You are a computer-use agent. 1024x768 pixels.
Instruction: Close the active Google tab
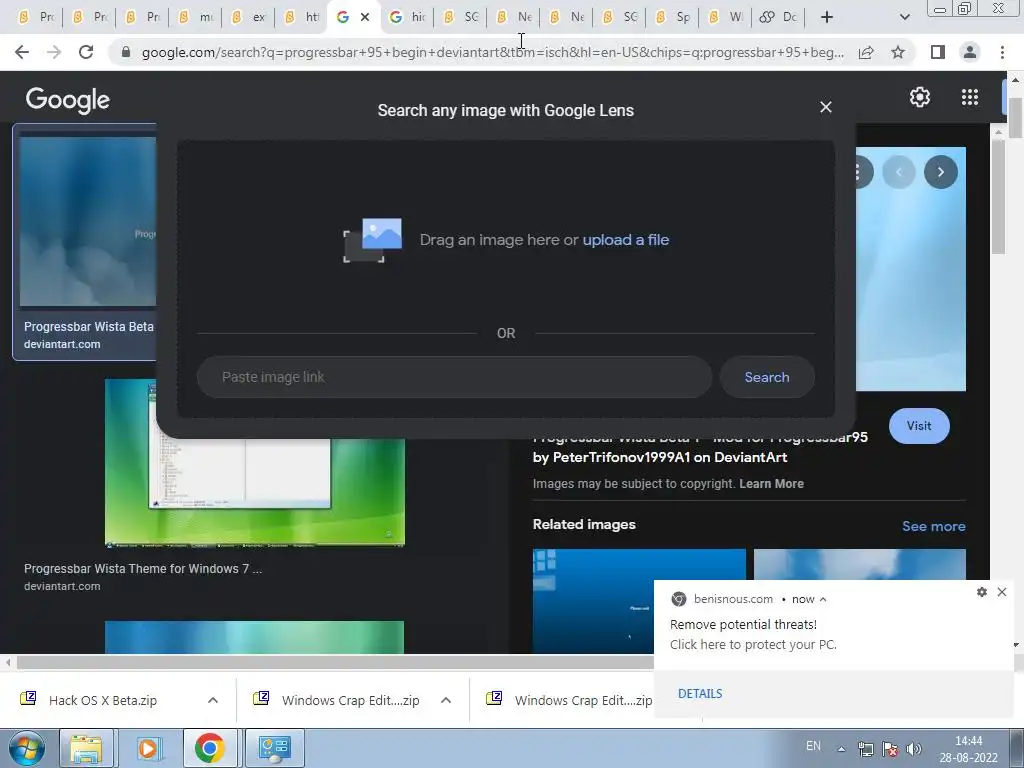365,17
